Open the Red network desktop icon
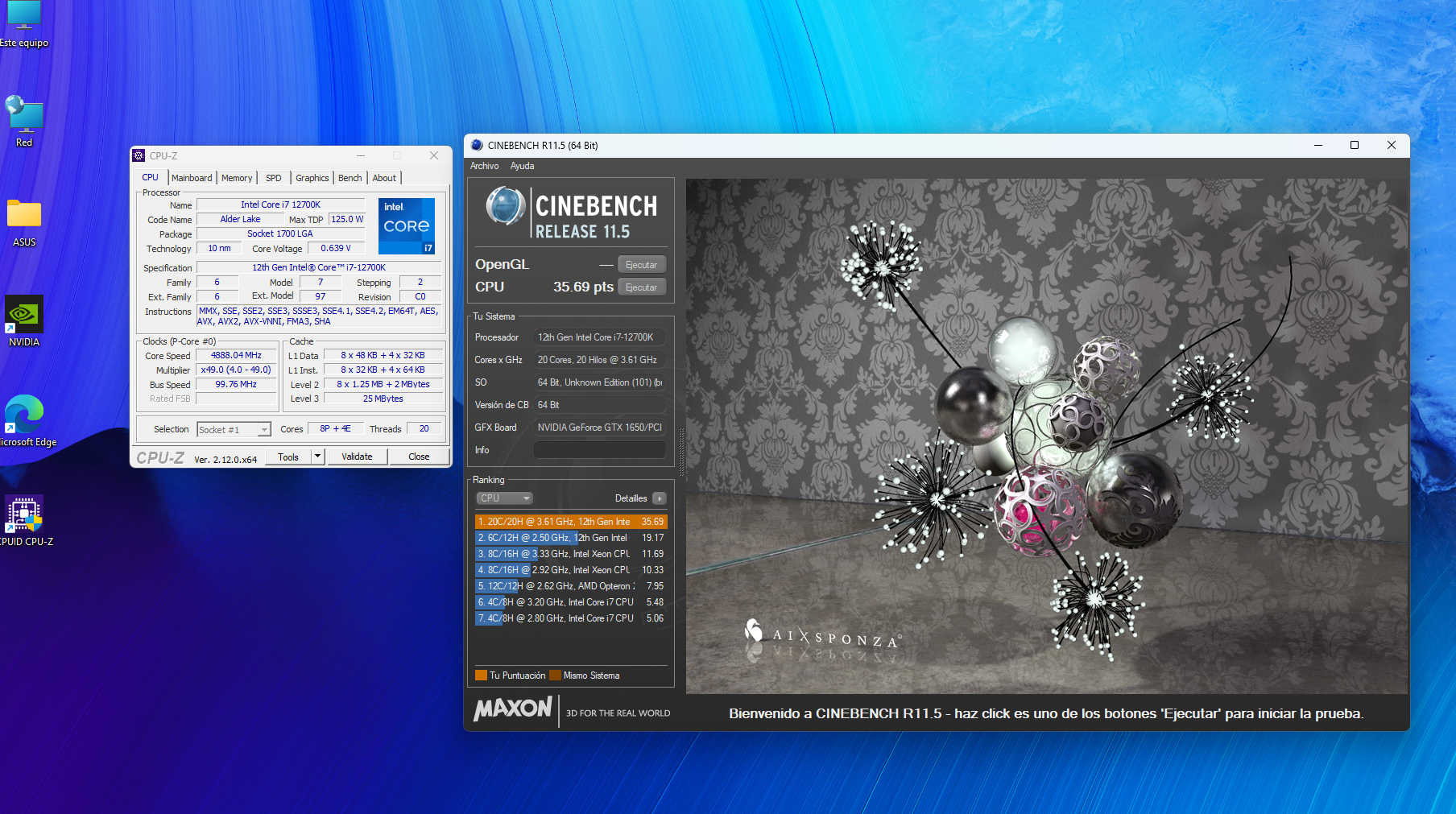The image size is (1456, 814). click(24, 121)
